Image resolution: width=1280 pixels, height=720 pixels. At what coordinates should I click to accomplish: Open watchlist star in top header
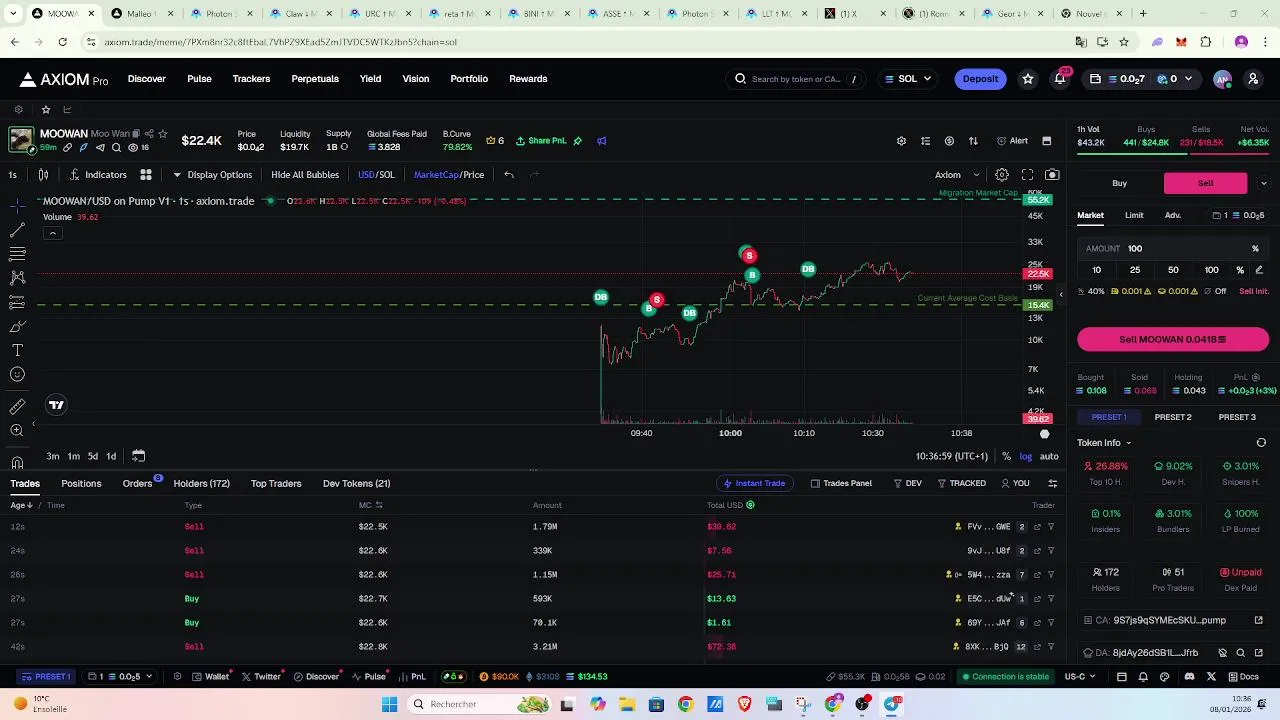tap(1027, 79)
